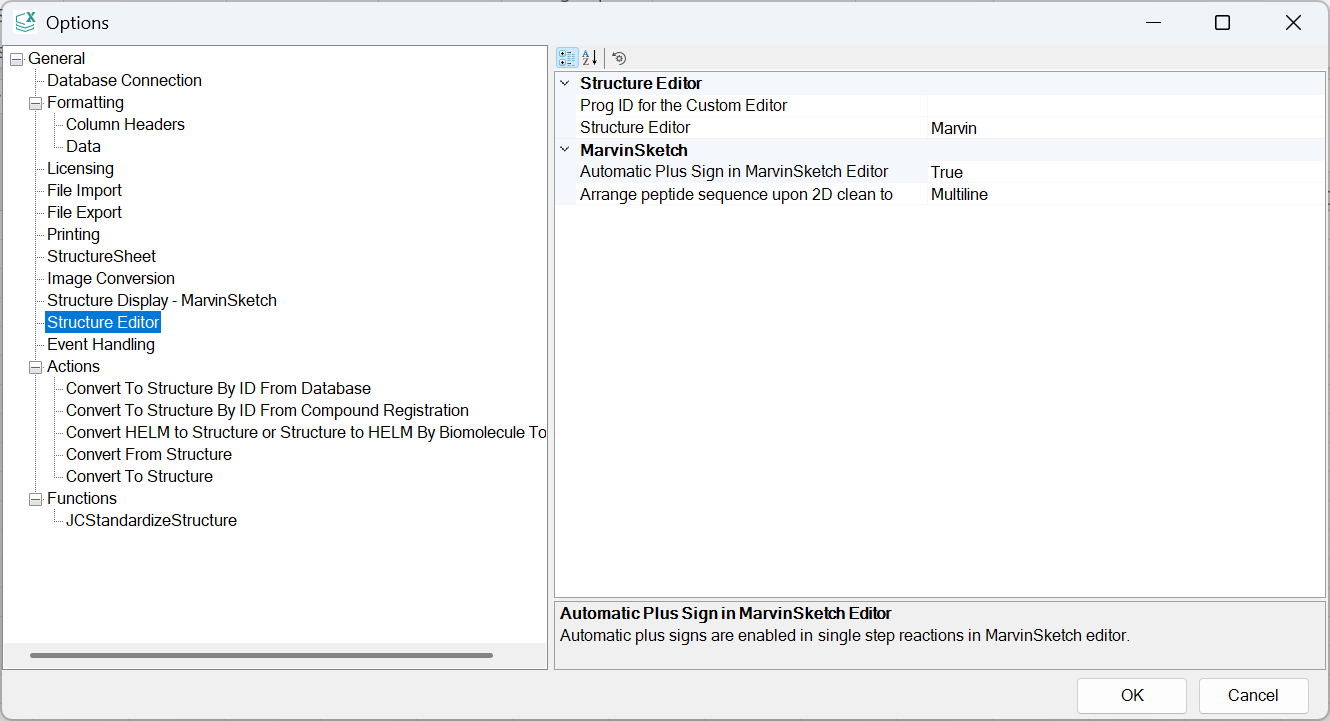The width and height of the screenshot is (1330, 721).
Task: Select the Prog ID for the Custom Editor label
Action: coord(683,106)
